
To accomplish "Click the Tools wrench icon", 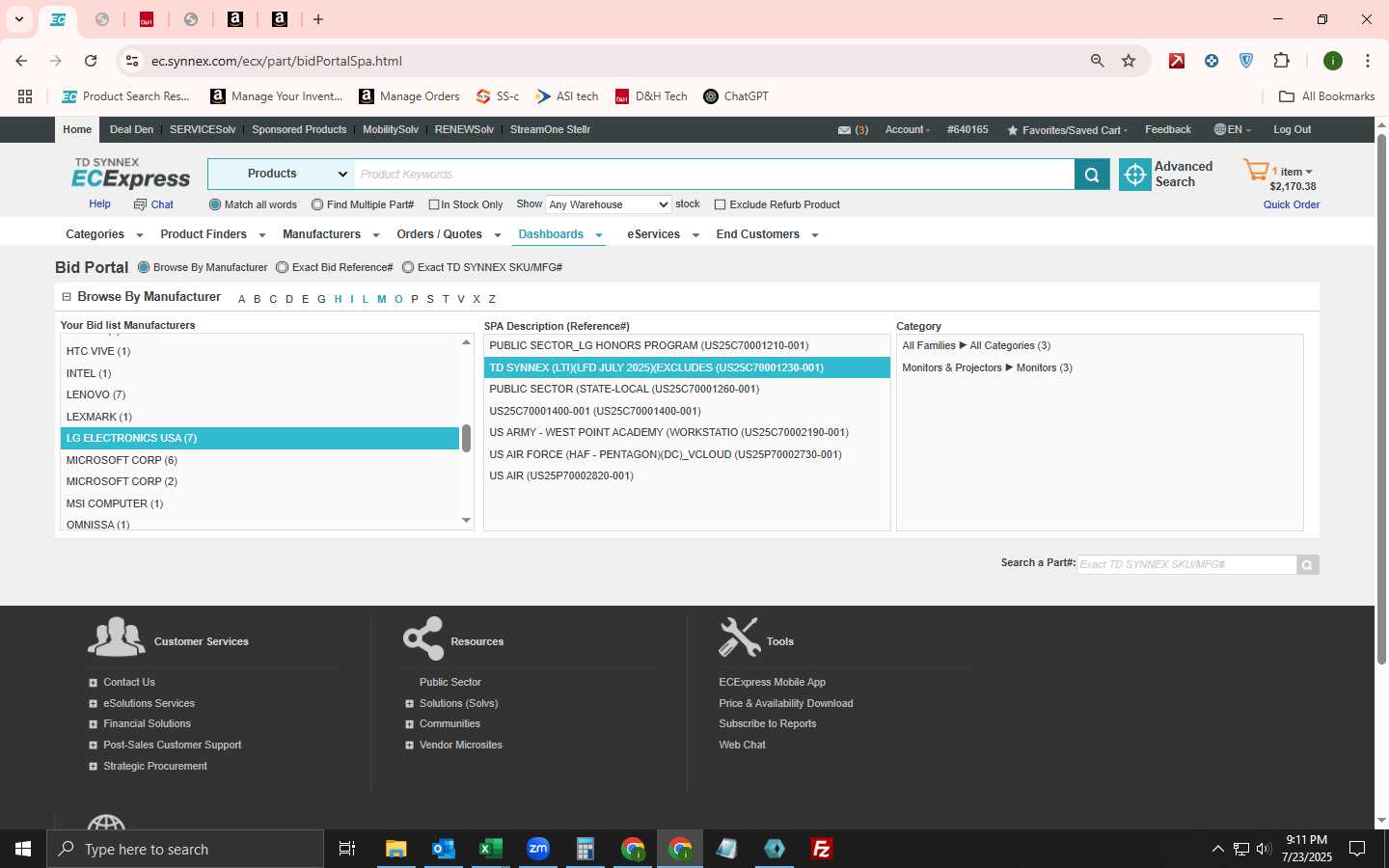I will tap(740, 637).
